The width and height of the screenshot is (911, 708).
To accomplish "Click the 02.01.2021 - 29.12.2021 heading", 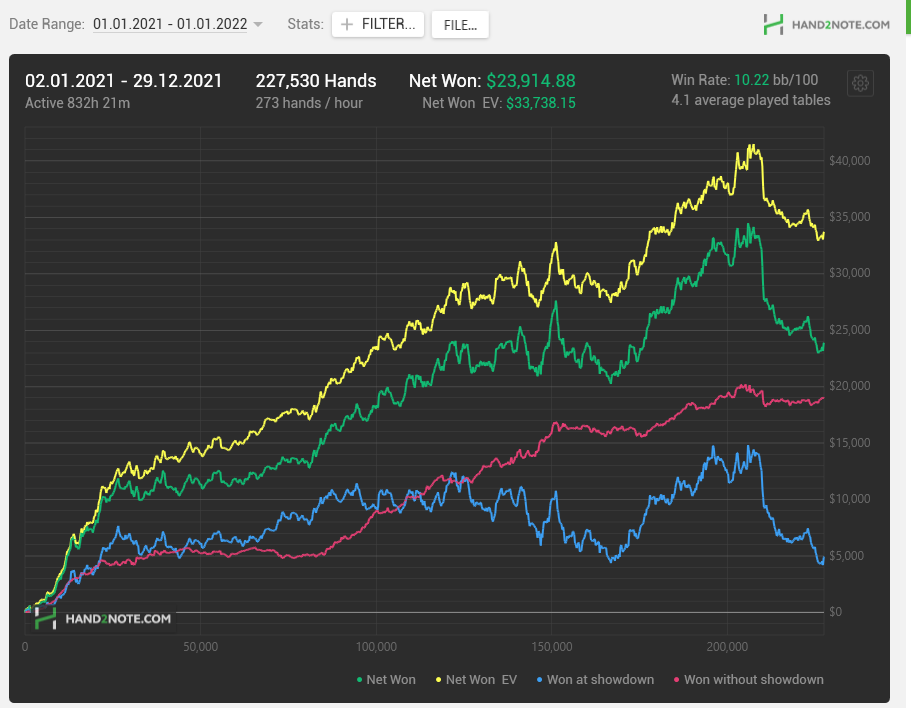I will 124,81.
